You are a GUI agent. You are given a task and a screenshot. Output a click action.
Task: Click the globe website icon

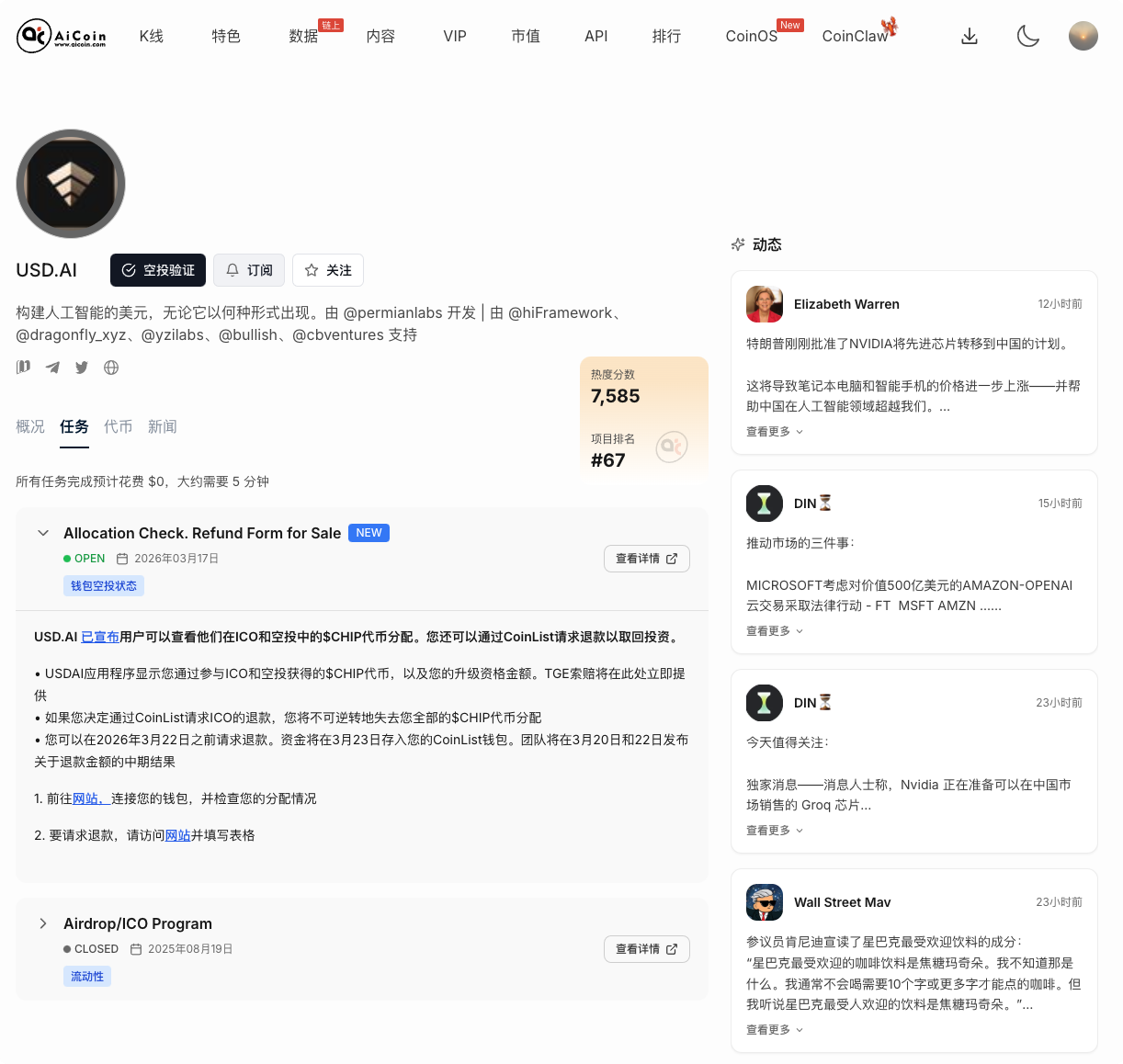click(x=111, y=367)
